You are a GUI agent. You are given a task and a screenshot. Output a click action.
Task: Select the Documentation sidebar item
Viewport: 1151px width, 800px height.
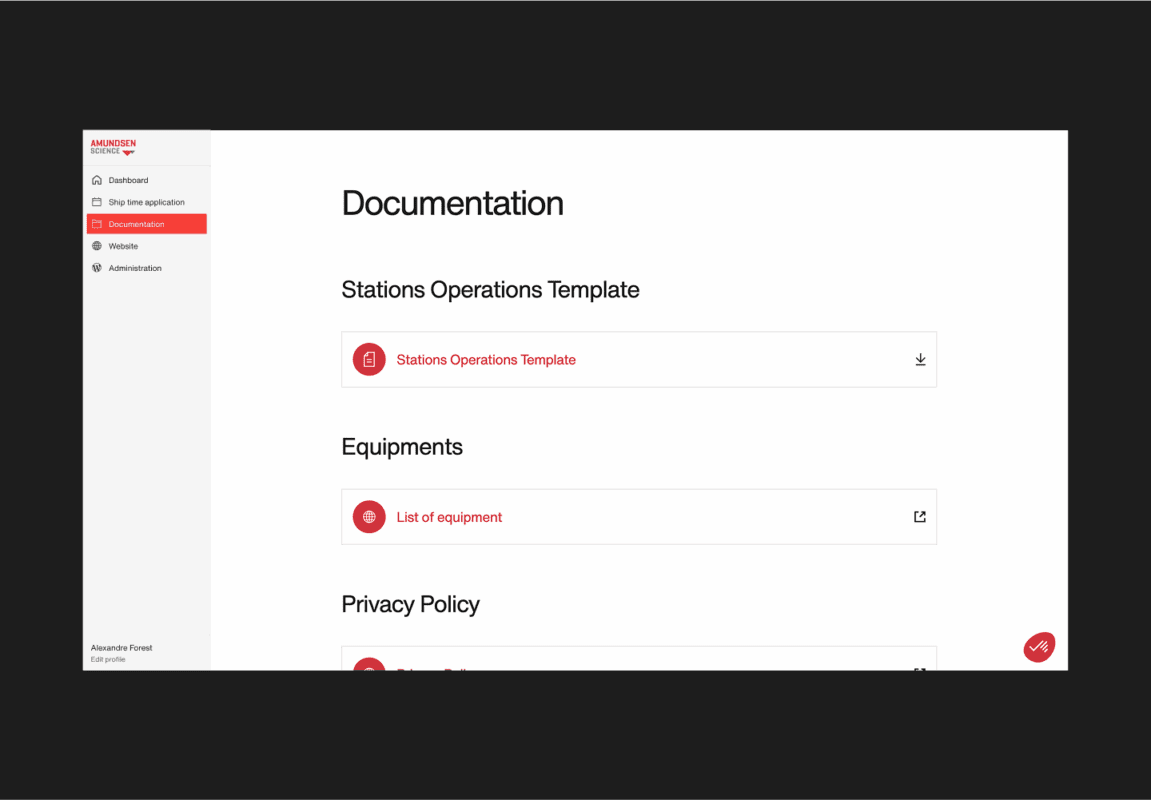[137, 224]
